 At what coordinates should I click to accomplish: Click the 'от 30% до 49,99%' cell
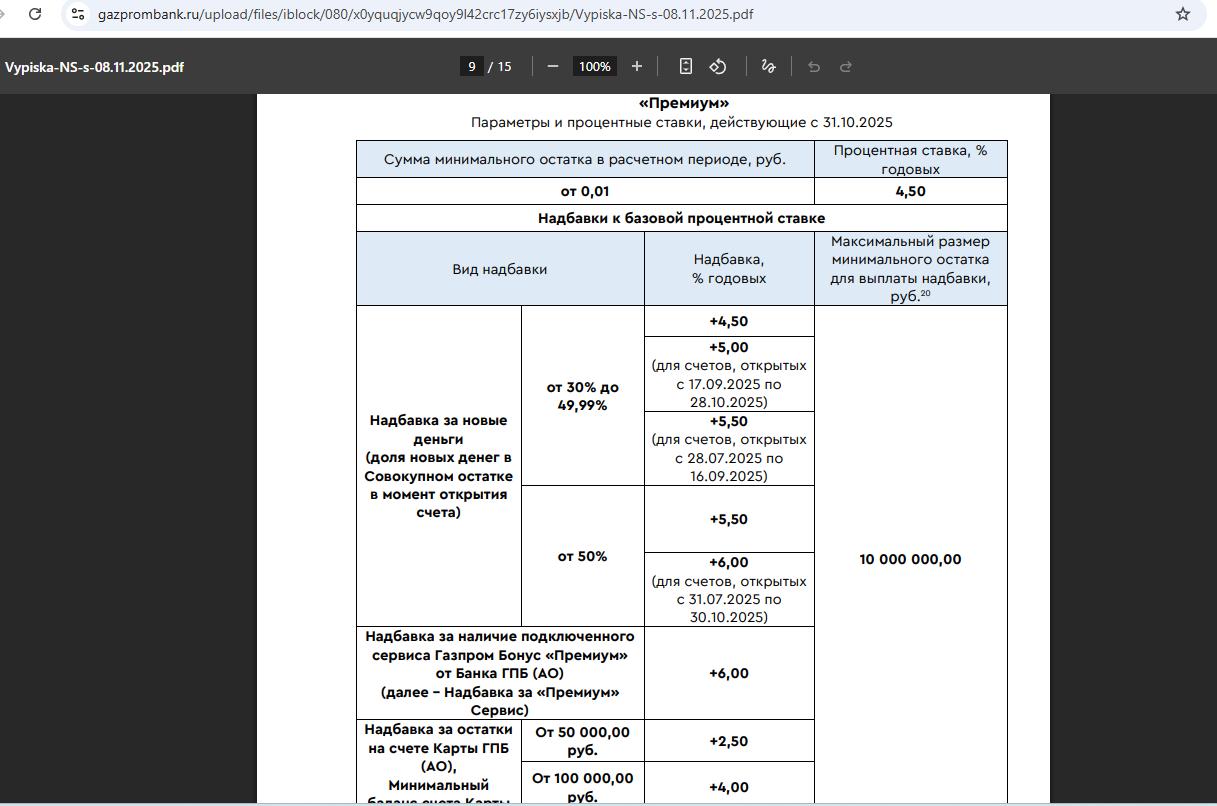[582, 396]
